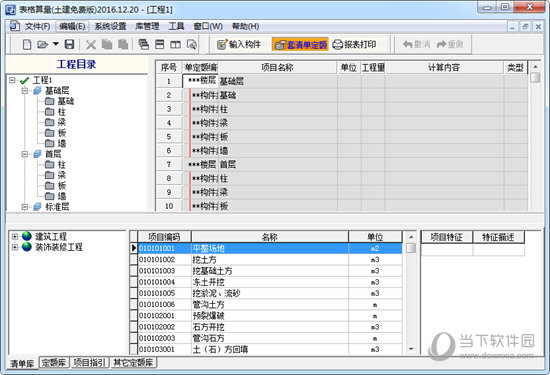Click the New file toolbar icon
This screenshot has width=550, height=375.
pos(27,45)
